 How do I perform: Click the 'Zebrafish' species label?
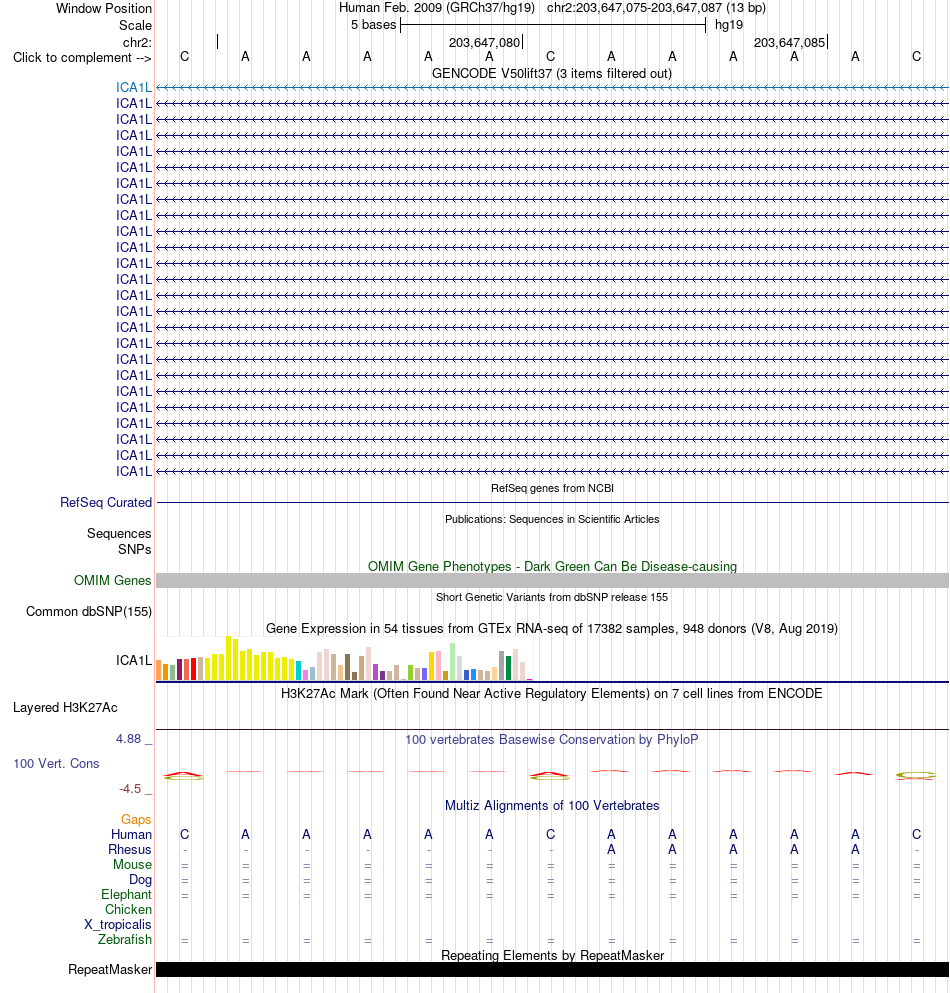(125, 939)
